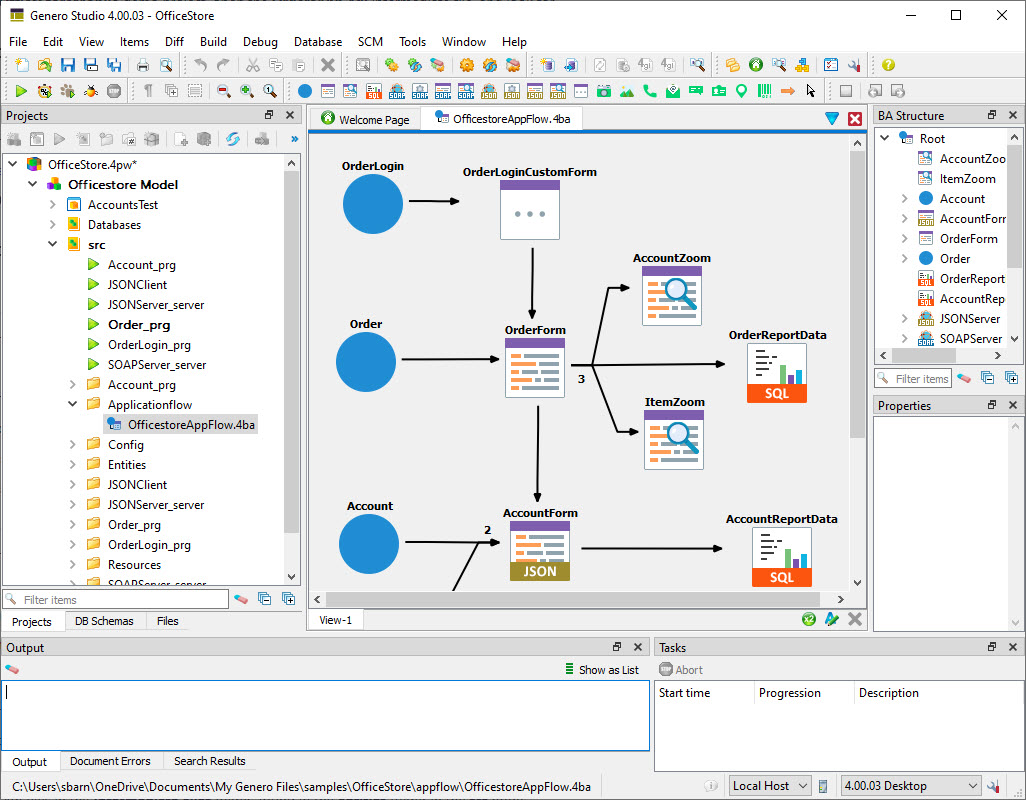The image size is (1026, 800).
Task: Switch to the DB Schemas panel button
Action: (104, 621)
